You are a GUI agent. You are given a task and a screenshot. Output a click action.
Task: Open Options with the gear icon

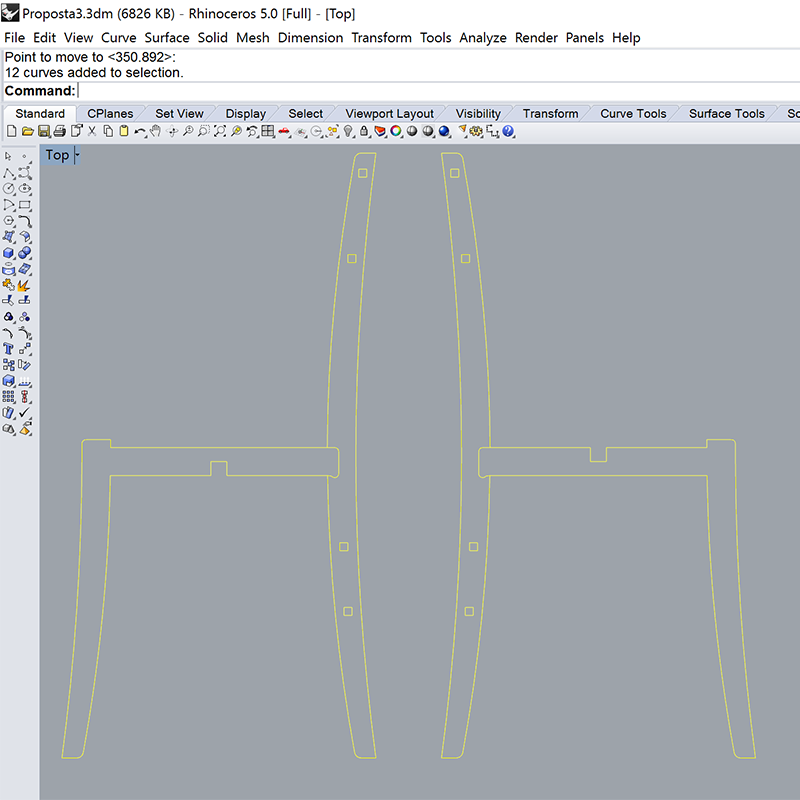477,131
